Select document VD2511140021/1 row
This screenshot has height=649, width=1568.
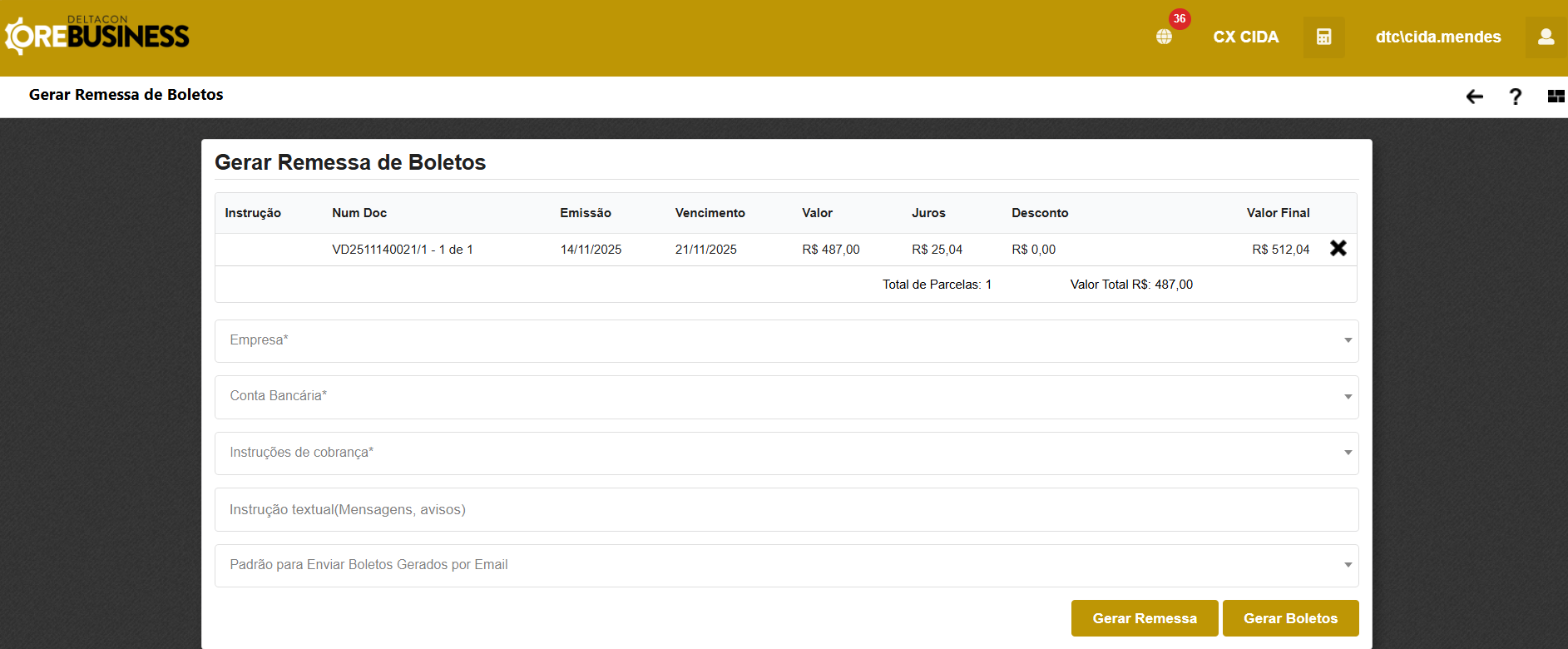coord(403,250)
